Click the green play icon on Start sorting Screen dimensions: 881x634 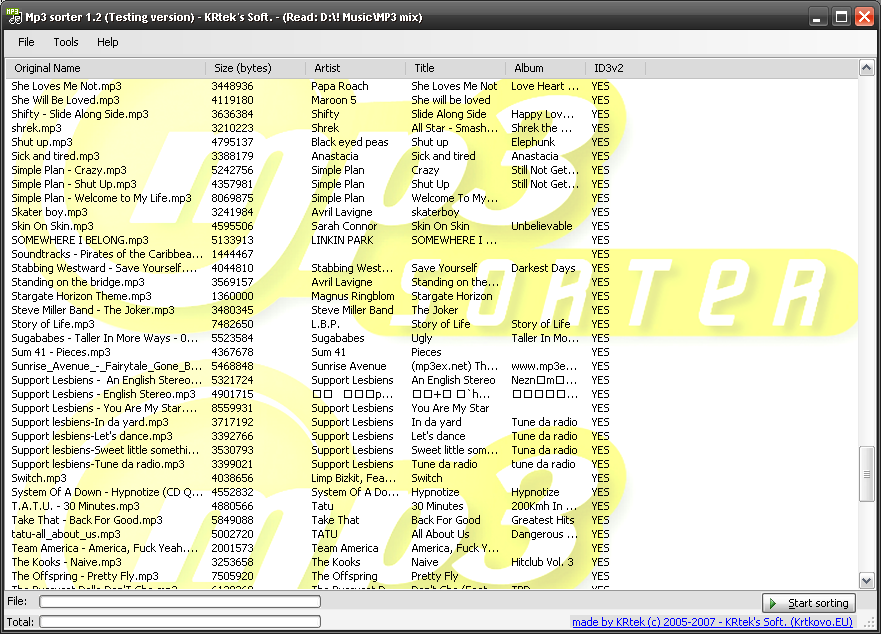click(x=774, y=603)
